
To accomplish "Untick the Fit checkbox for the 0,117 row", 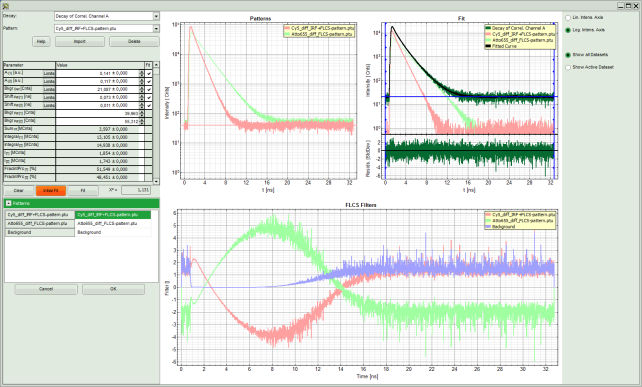I will [149, 81].
